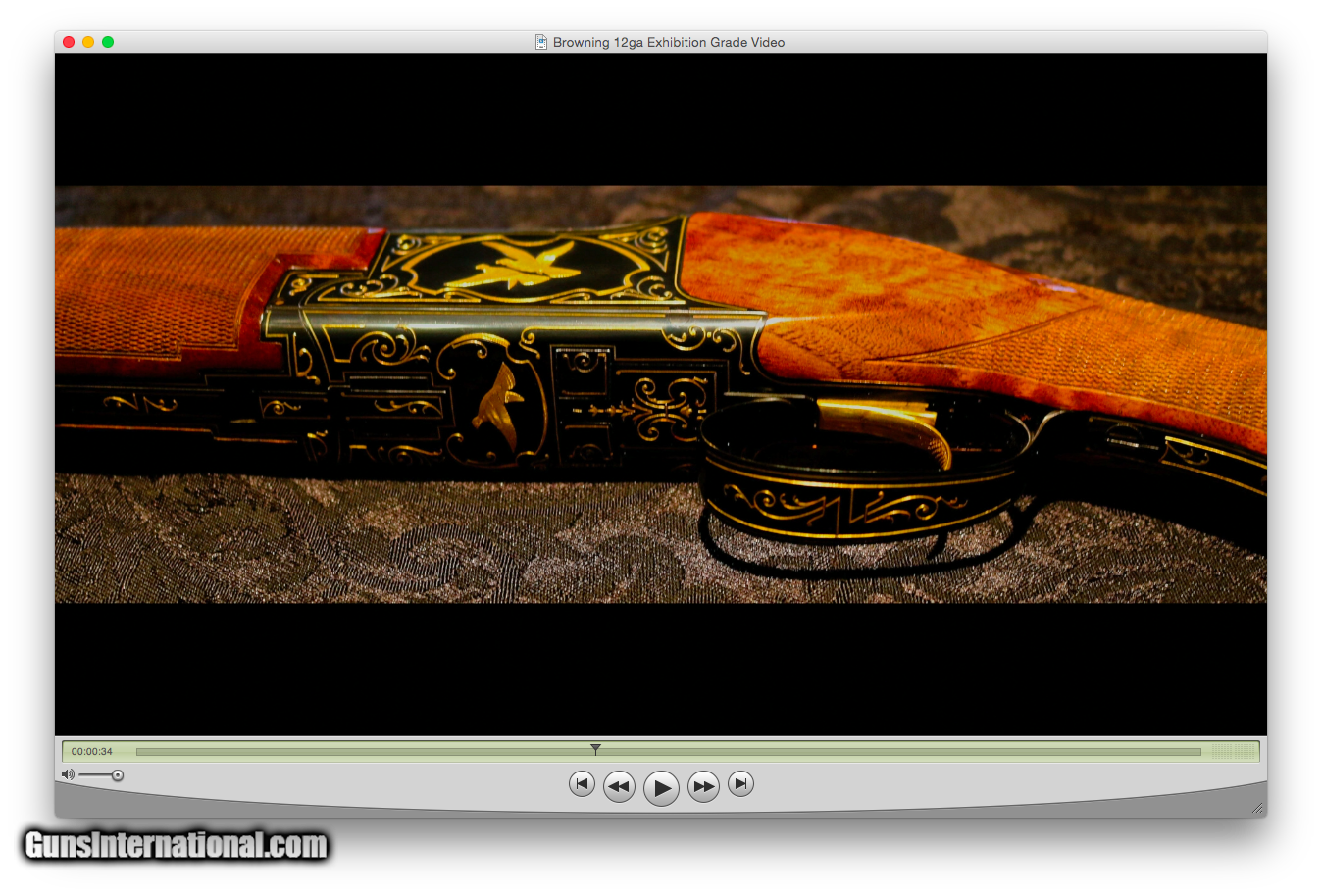Click the document icon in the title bar
The image size is (1322, 896).
540,42
